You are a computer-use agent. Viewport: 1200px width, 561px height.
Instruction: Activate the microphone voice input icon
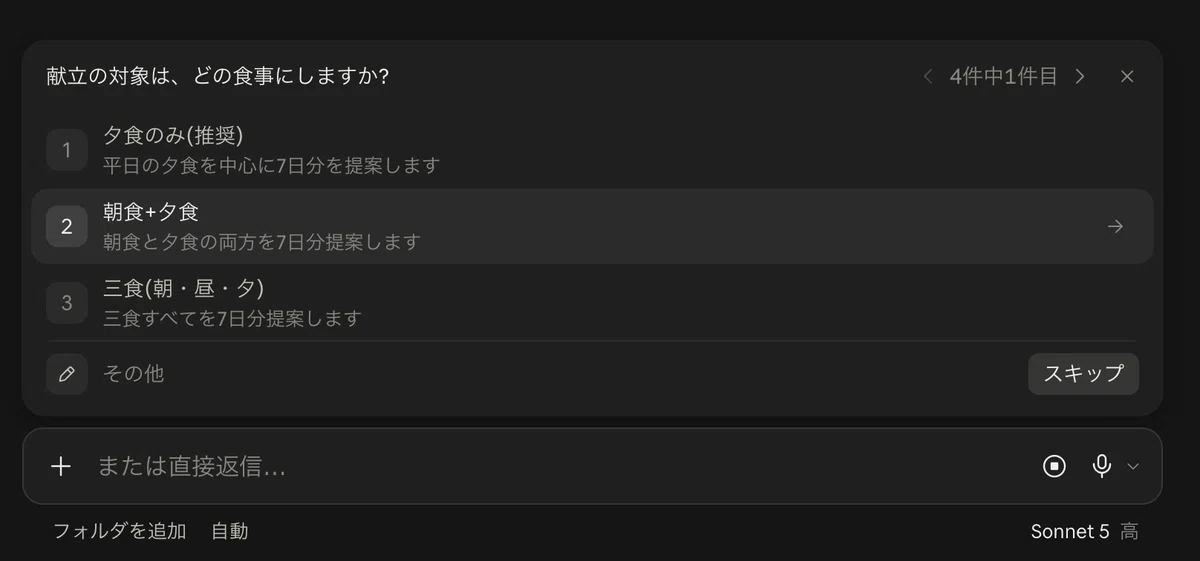(x=1101, y=466)
